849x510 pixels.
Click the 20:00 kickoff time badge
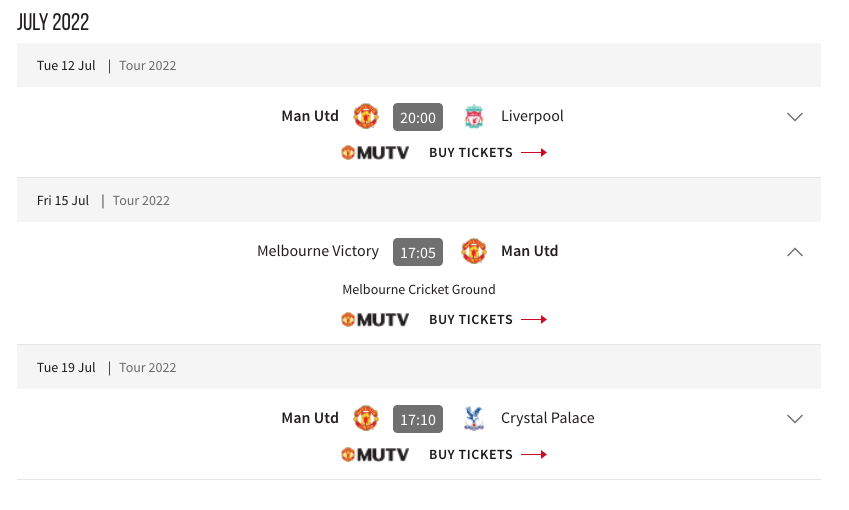click(x=417, y=117)
